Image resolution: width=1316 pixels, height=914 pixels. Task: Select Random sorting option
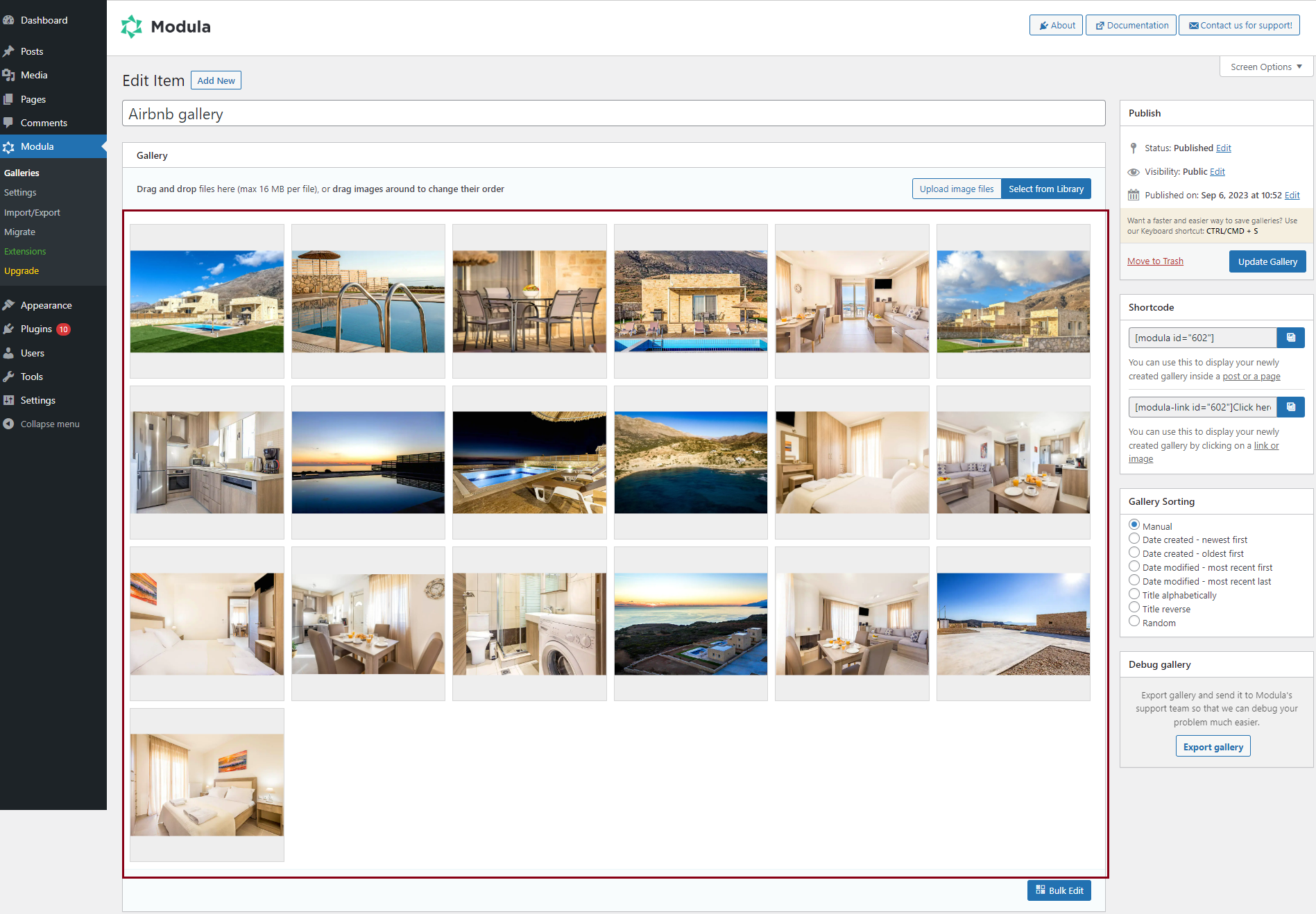coord(1134,621)
